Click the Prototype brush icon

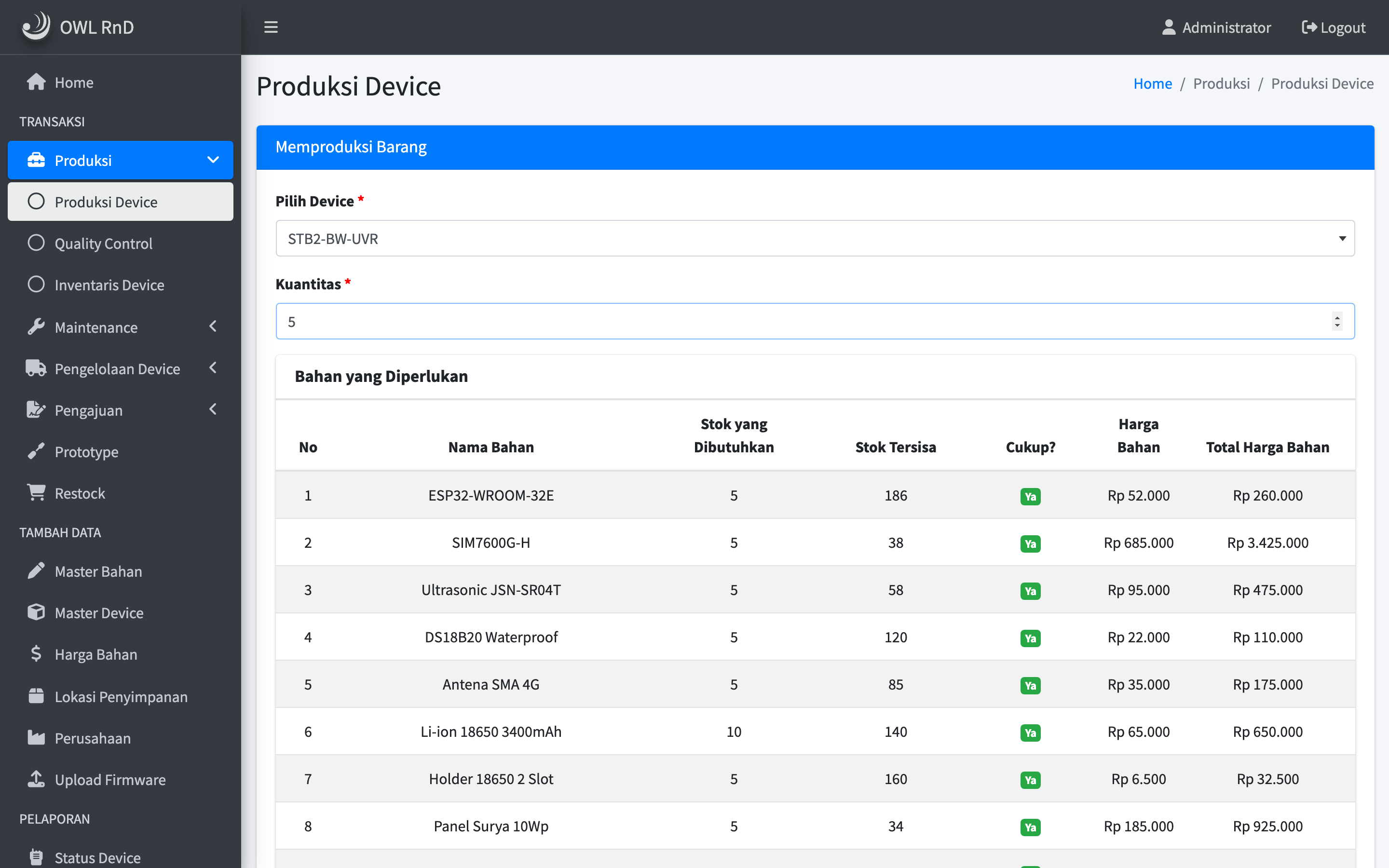[36, 451]
